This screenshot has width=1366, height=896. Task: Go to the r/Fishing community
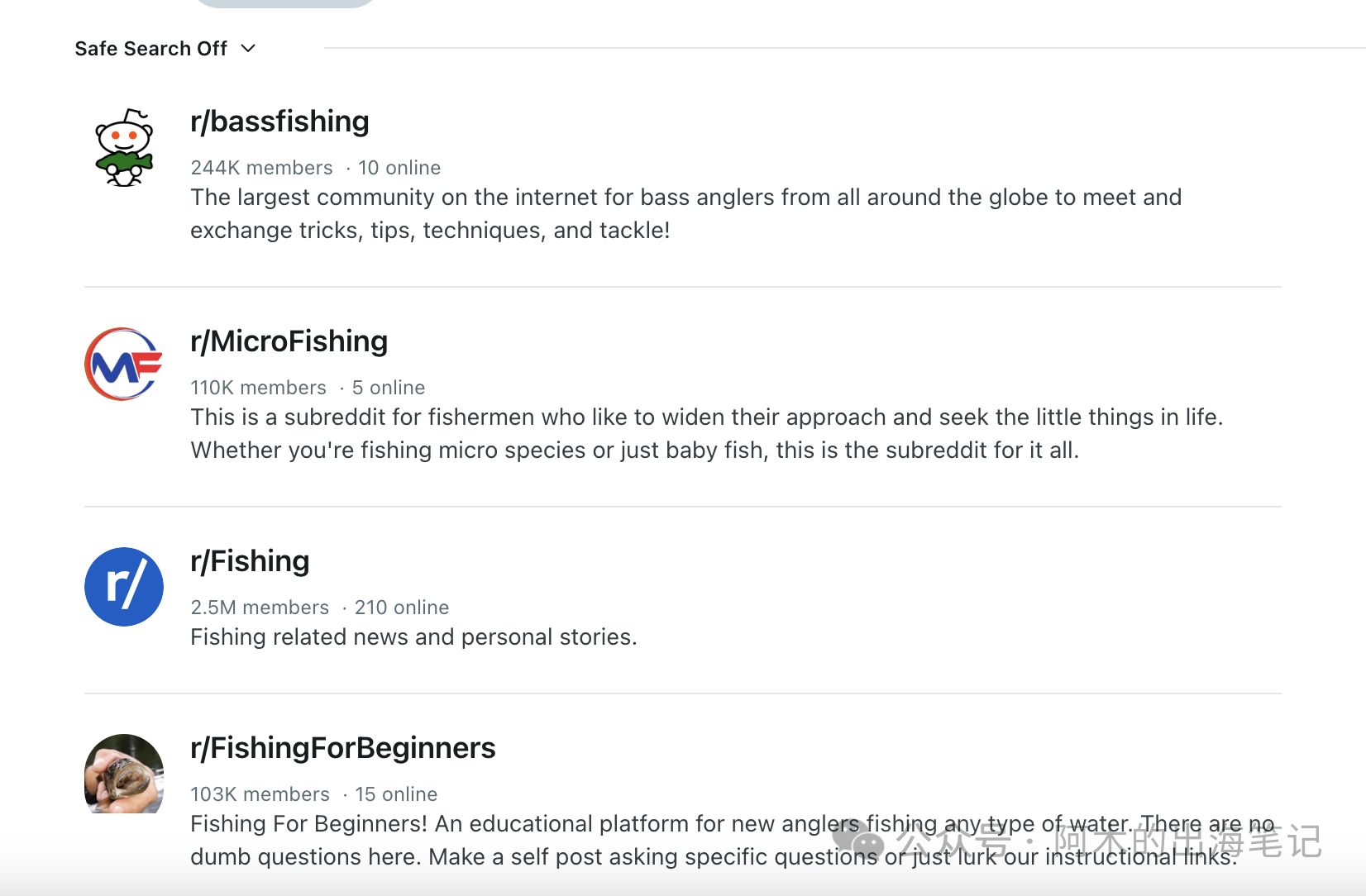(x=250, y=561)
